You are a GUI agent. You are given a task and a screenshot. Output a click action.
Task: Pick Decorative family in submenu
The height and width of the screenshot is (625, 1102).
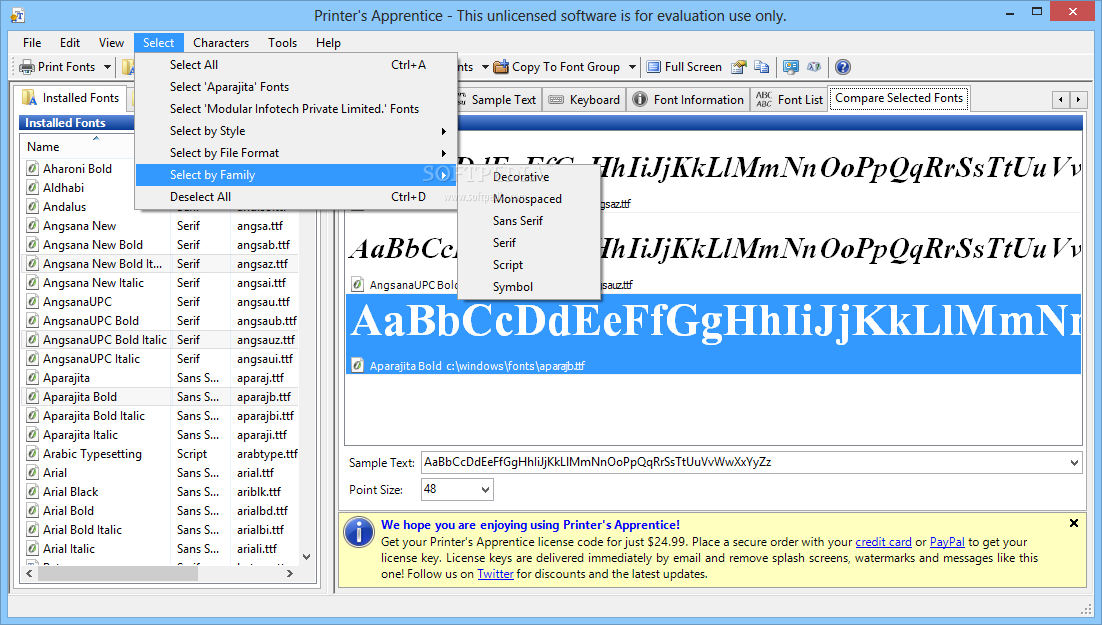click(529, 176)
